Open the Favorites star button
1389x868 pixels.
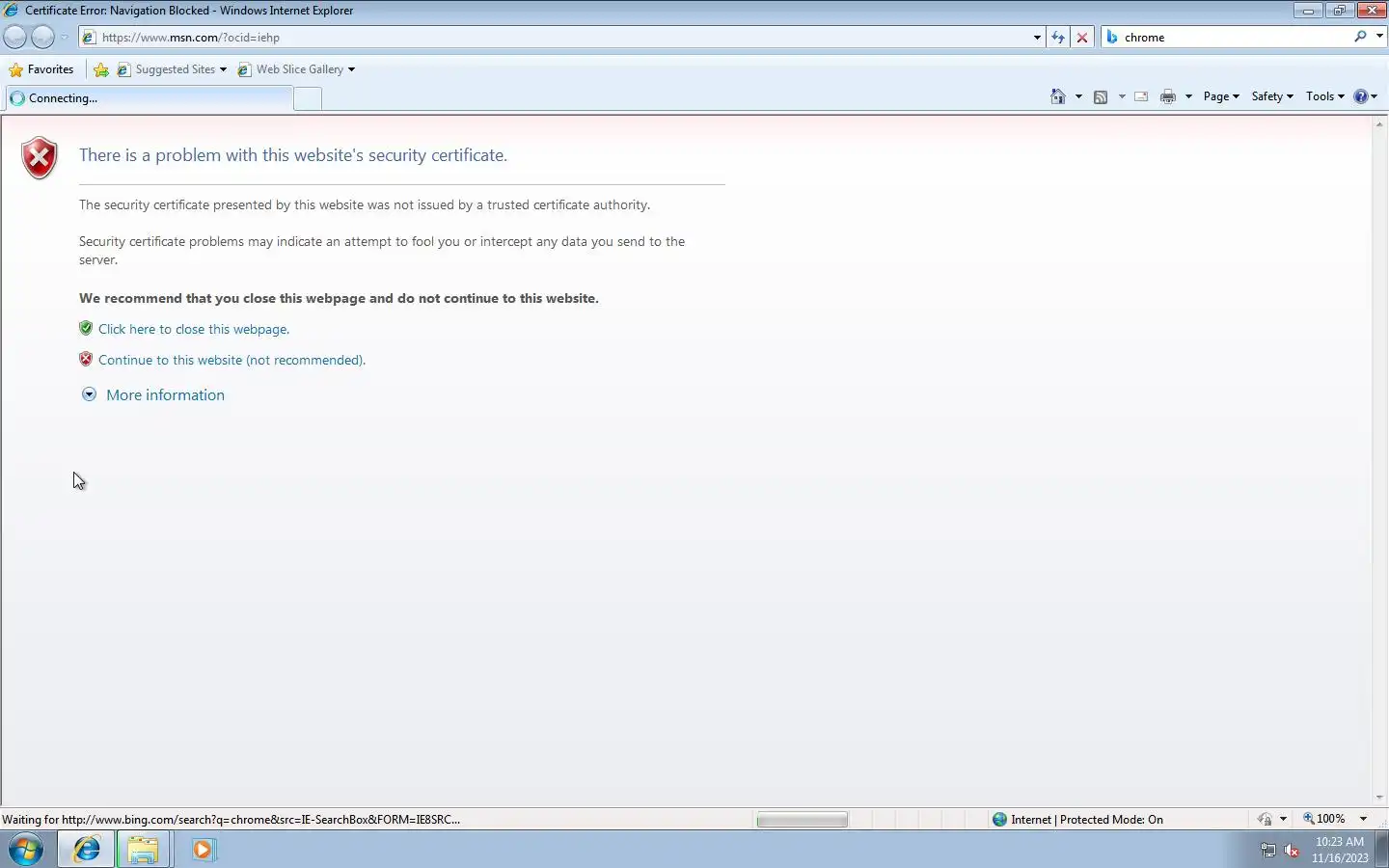41,69
